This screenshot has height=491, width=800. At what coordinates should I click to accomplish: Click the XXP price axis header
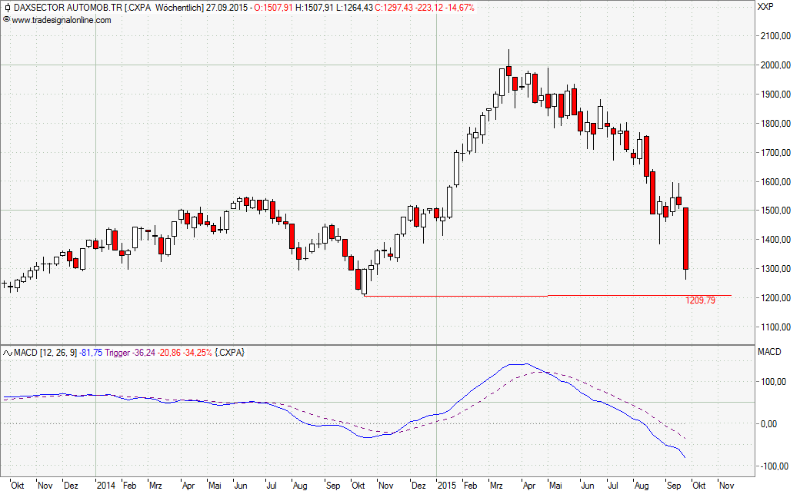pyautogui.click(x=765, y=8)
